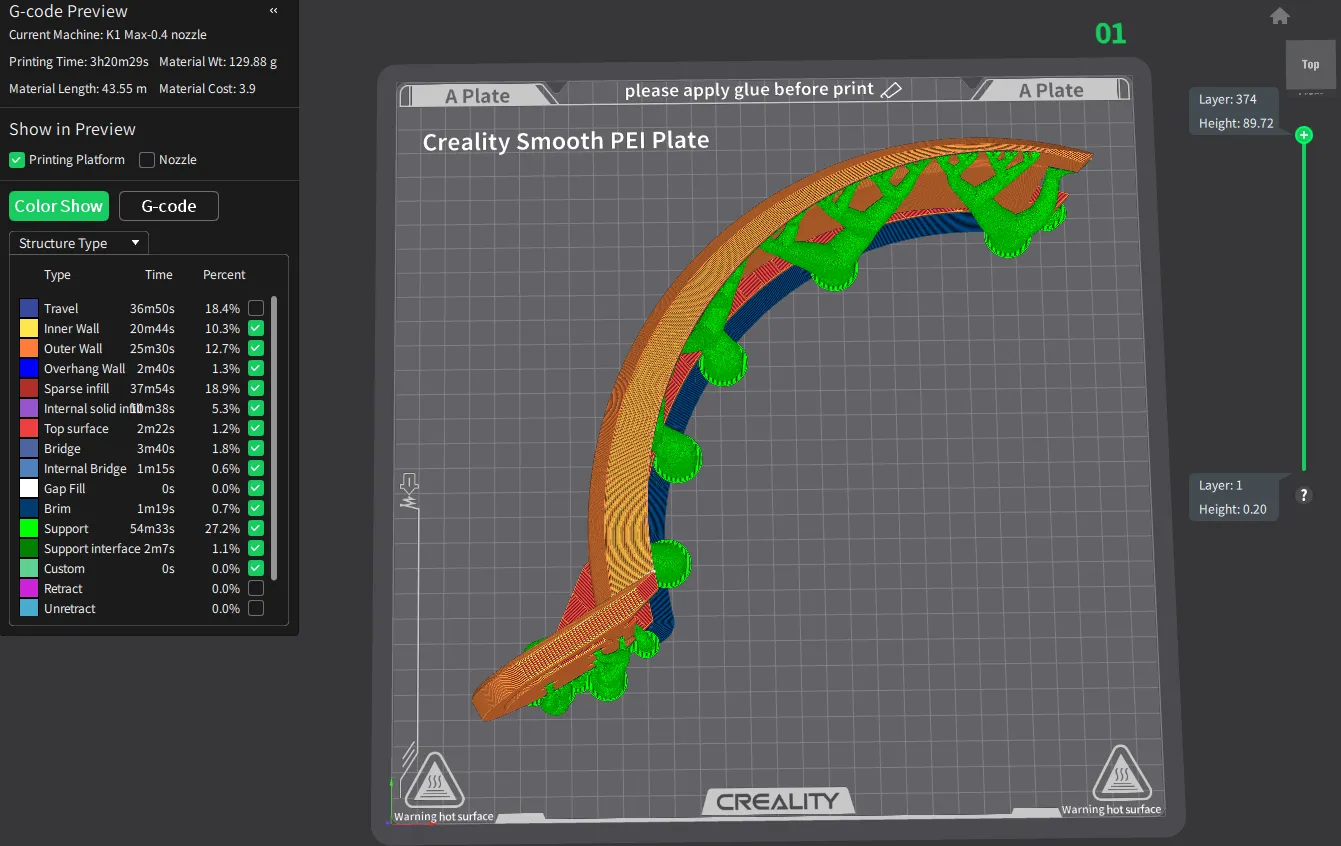Click the Sparse infill color swatch
The height and width of the screenshot is (846, 1341).
click(x=28, y=388)
